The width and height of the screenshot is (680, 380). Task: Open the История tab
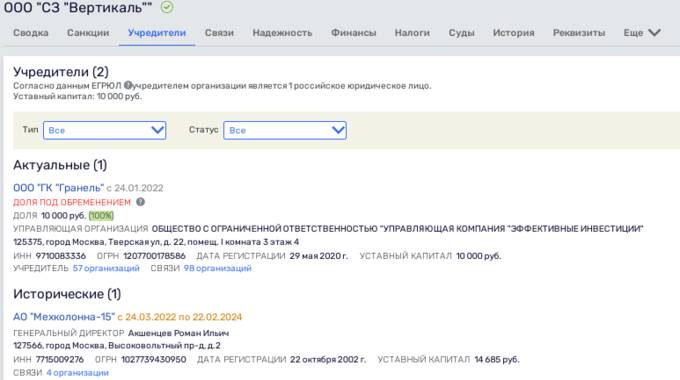click(x=513, y=33)
